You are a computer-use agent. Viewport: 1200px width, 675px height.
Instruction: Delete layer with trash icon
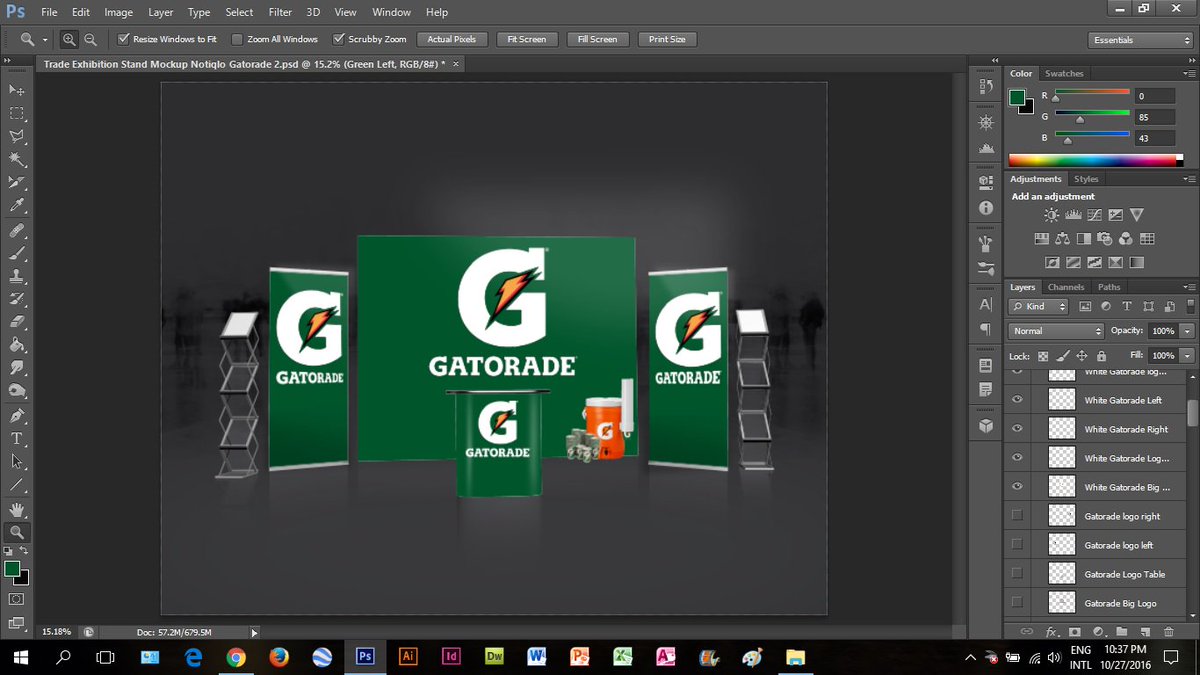click(1168, 632)
